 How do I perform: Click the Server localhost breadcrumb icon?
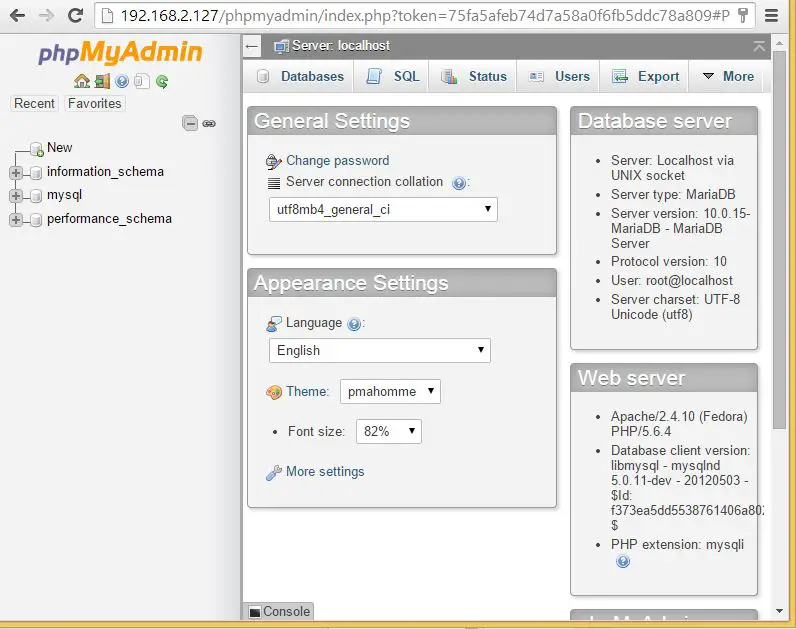[x=281, y=46]
